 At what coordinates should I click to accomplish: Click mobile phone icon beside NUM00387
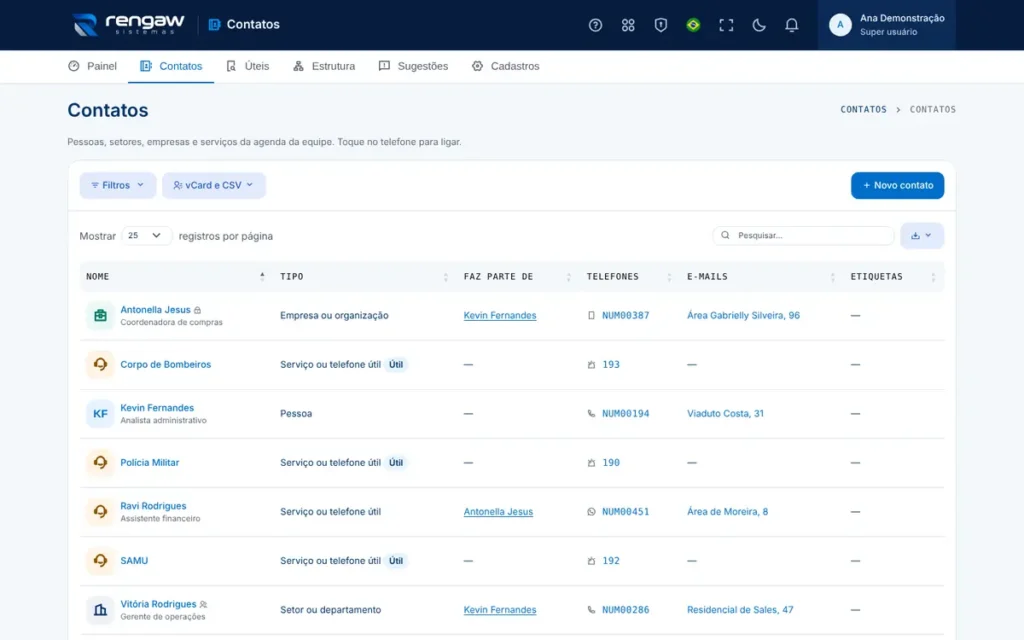591,315
